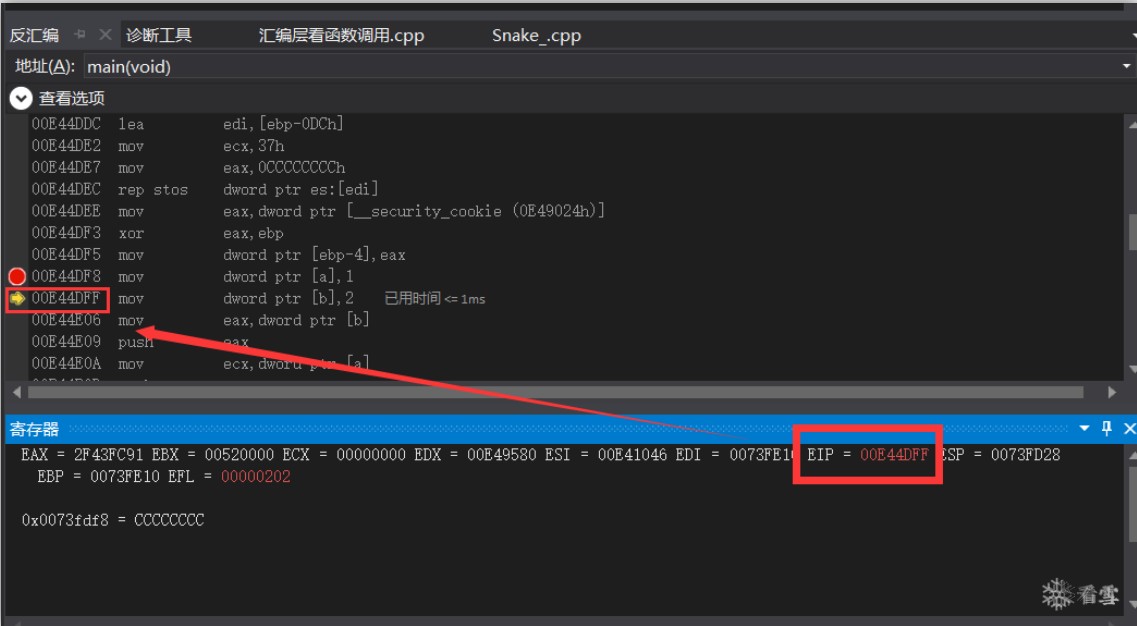This screenshot has height=626, width=1137.
Task: Click disassembly vertical scrollbar up arrow
Action: coord(1131,125)
